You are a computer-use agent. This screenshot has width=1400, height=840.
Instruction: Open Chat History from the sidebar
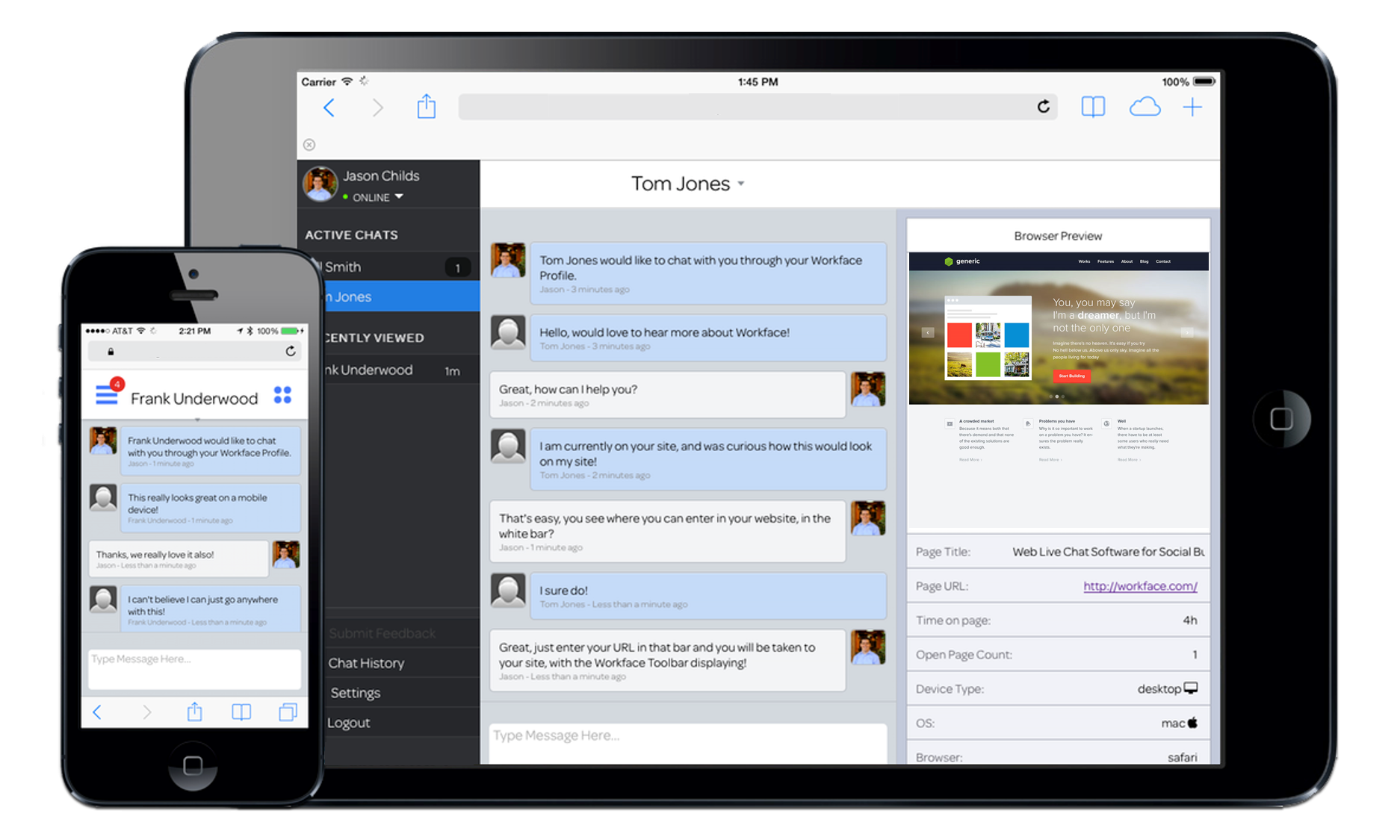pyautogui.click(x=365, y=663)
